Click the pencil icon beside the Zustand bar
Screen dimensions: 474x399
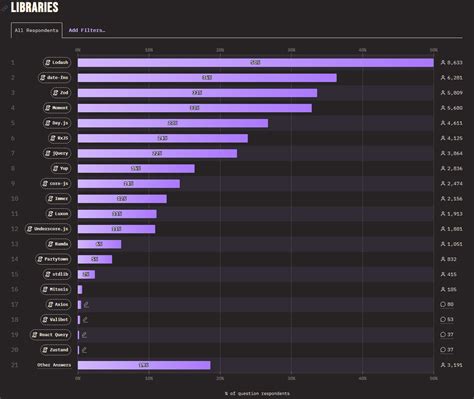[x=84, y=350]
